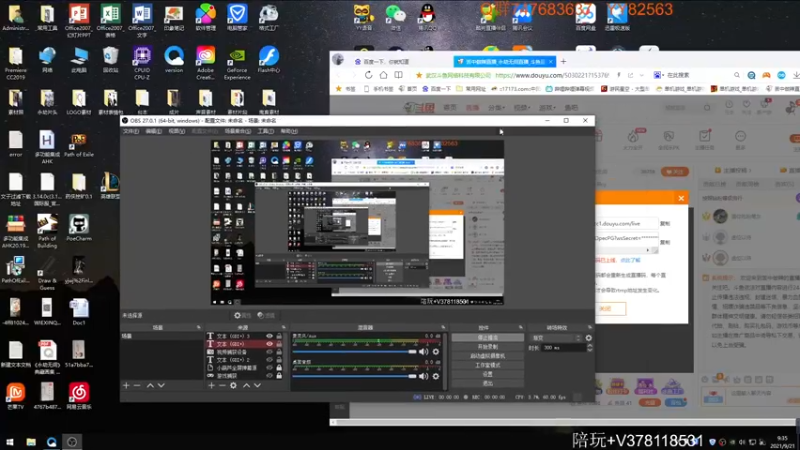Click 开始录制 button in OBS Controls
800x450 pixels.
[x=488, y=347]
